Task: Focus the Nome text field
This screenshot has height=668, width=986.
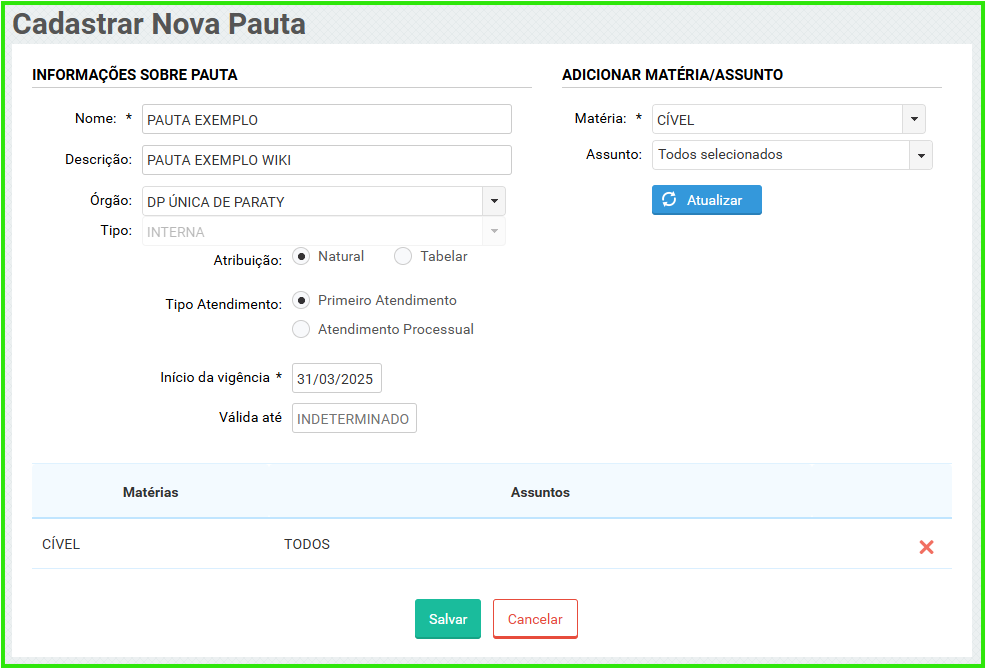Action: (326, 120)
